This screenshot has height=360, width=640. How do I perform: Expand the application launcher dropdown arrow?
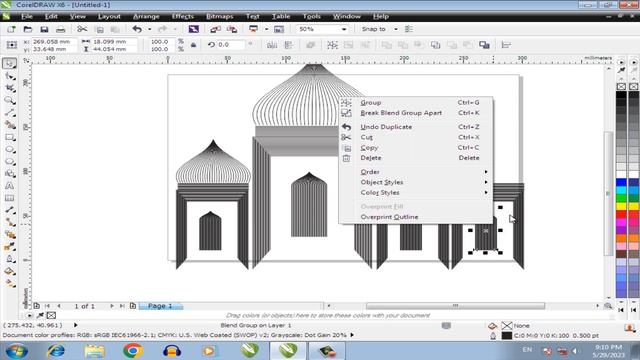(x=267, y=29)
